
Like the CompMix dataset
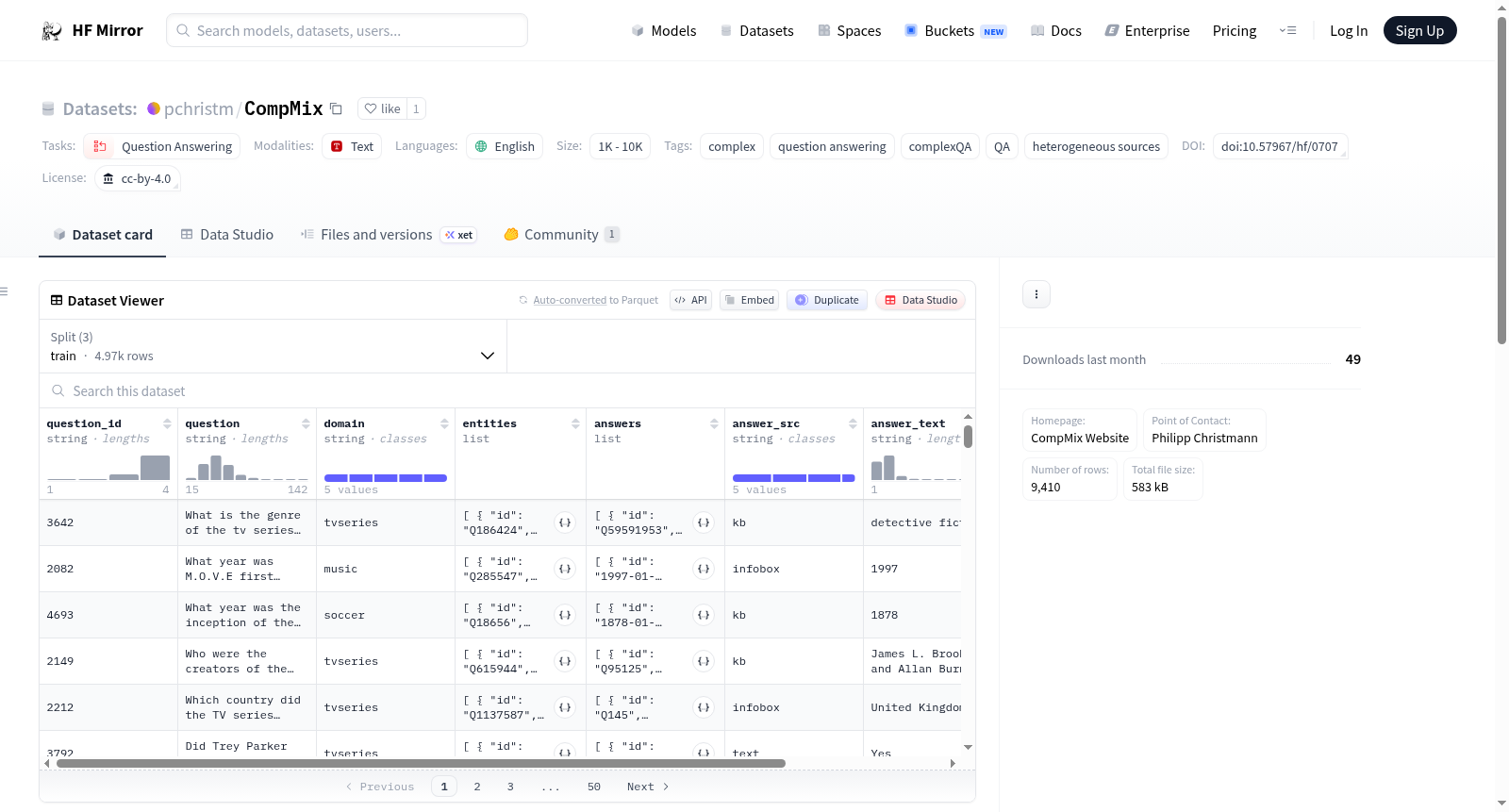click(383, 108)
